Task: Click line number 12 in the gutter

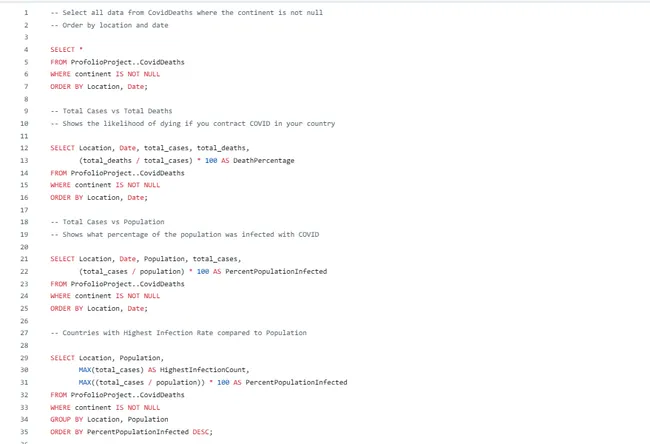Action: coord(24,148)
